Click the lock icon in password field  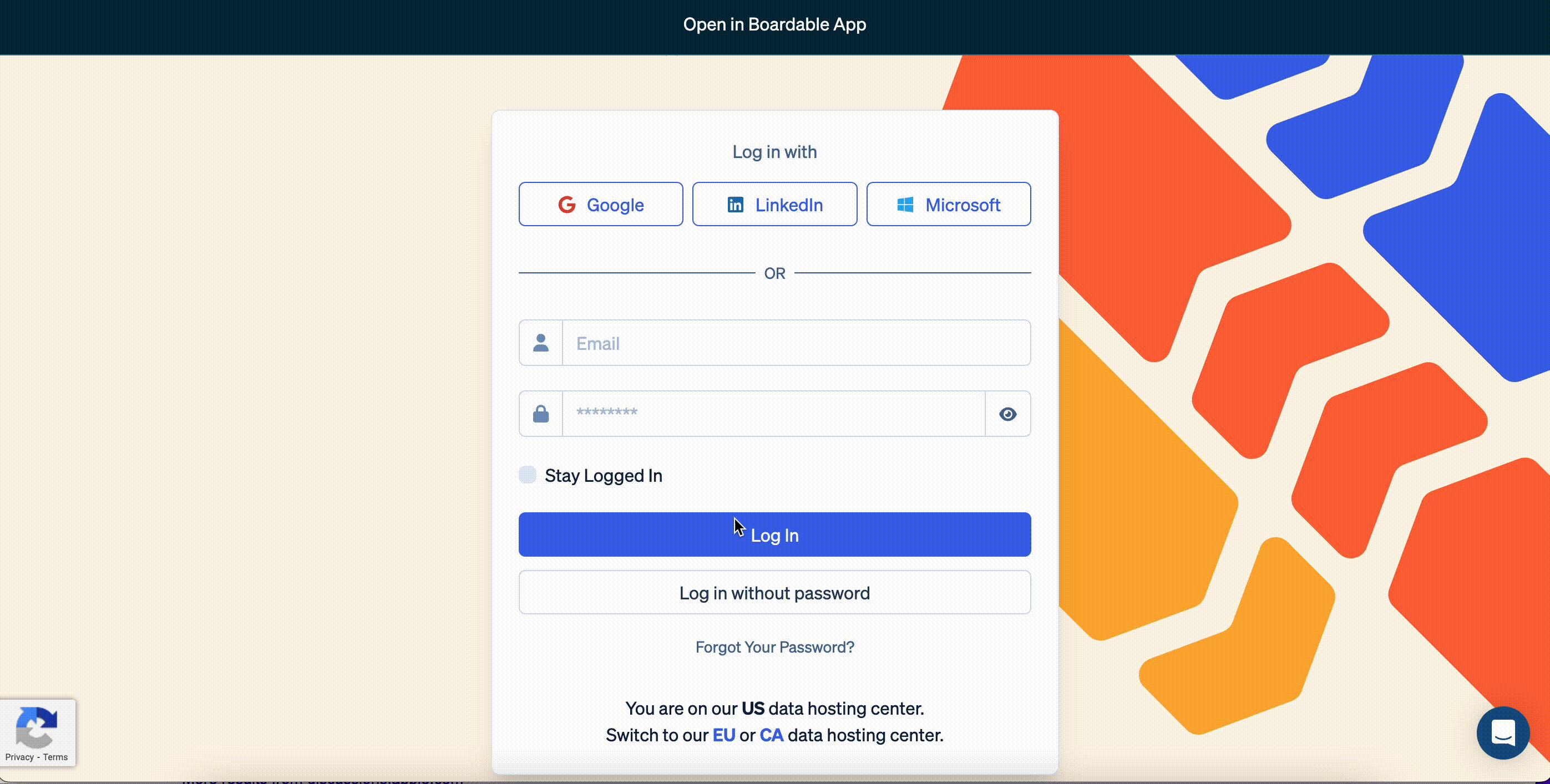(540, 414)
